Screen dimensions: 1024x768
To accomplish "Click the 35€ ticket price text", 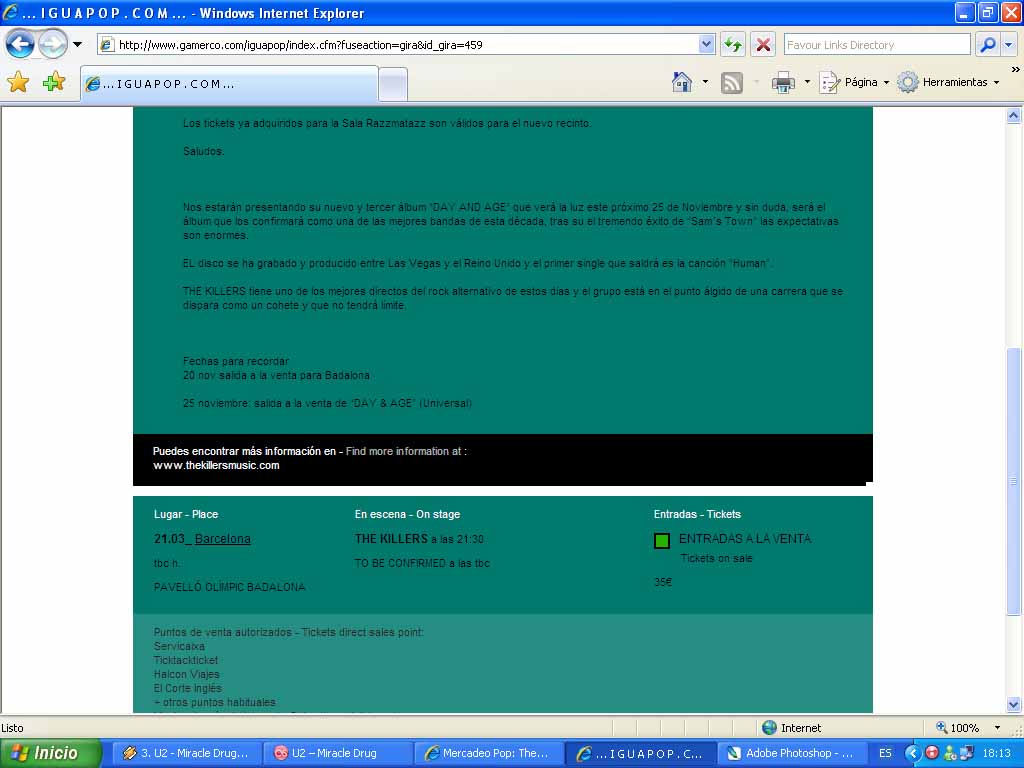I will [663, 582].
